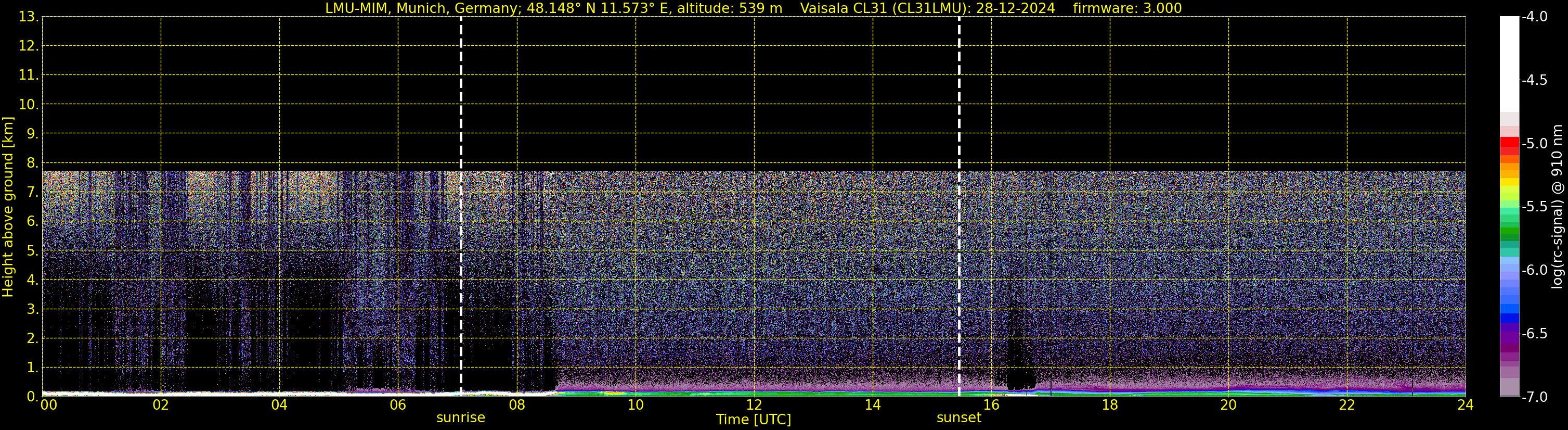Screen dimensions: 1568x430
Task: Click the '10.' km tick on the height axis
Action: (29, 104)
